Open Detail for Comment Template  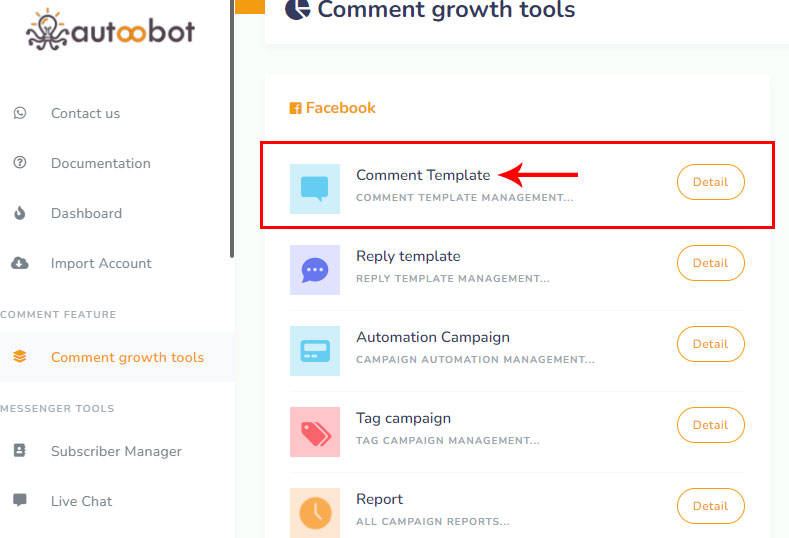(x=710, y=182)
